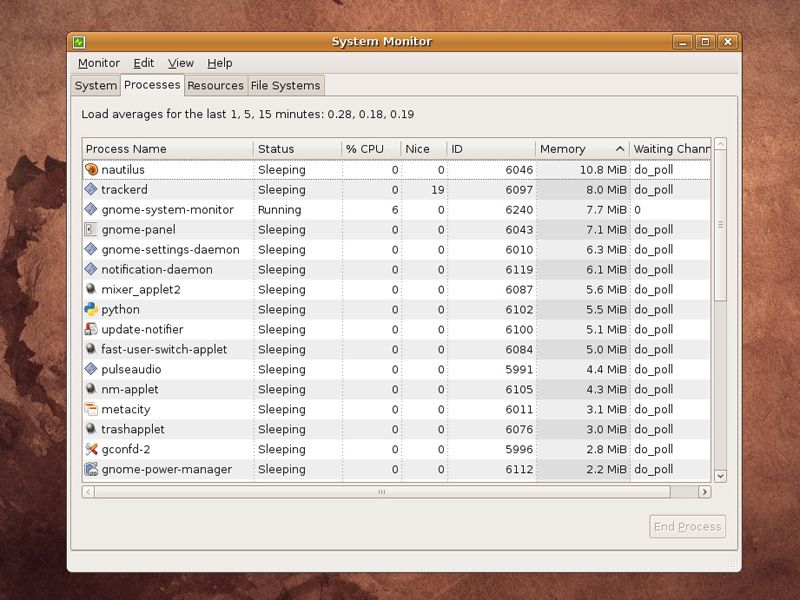Open the Edit menu
800x600 pixels.
tap(143, 63)
